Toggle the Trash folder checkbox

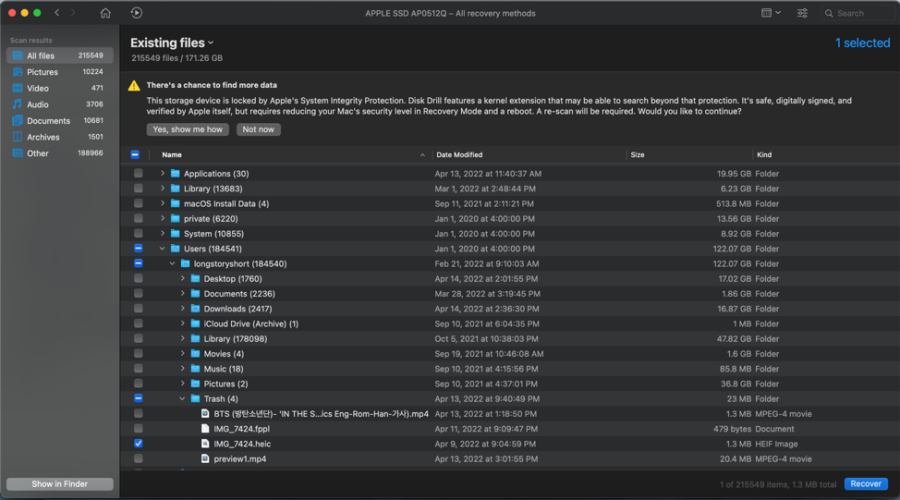[138, 398]
